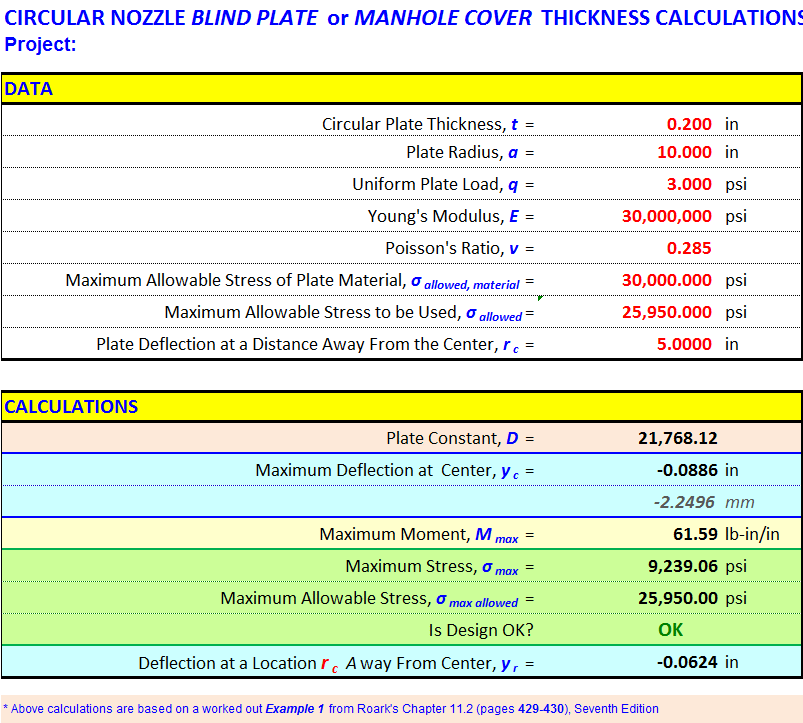This screenshot has width=803, height=723.
Task: Click the Roark's Example 1 footnote text
Action: point(290,708)
